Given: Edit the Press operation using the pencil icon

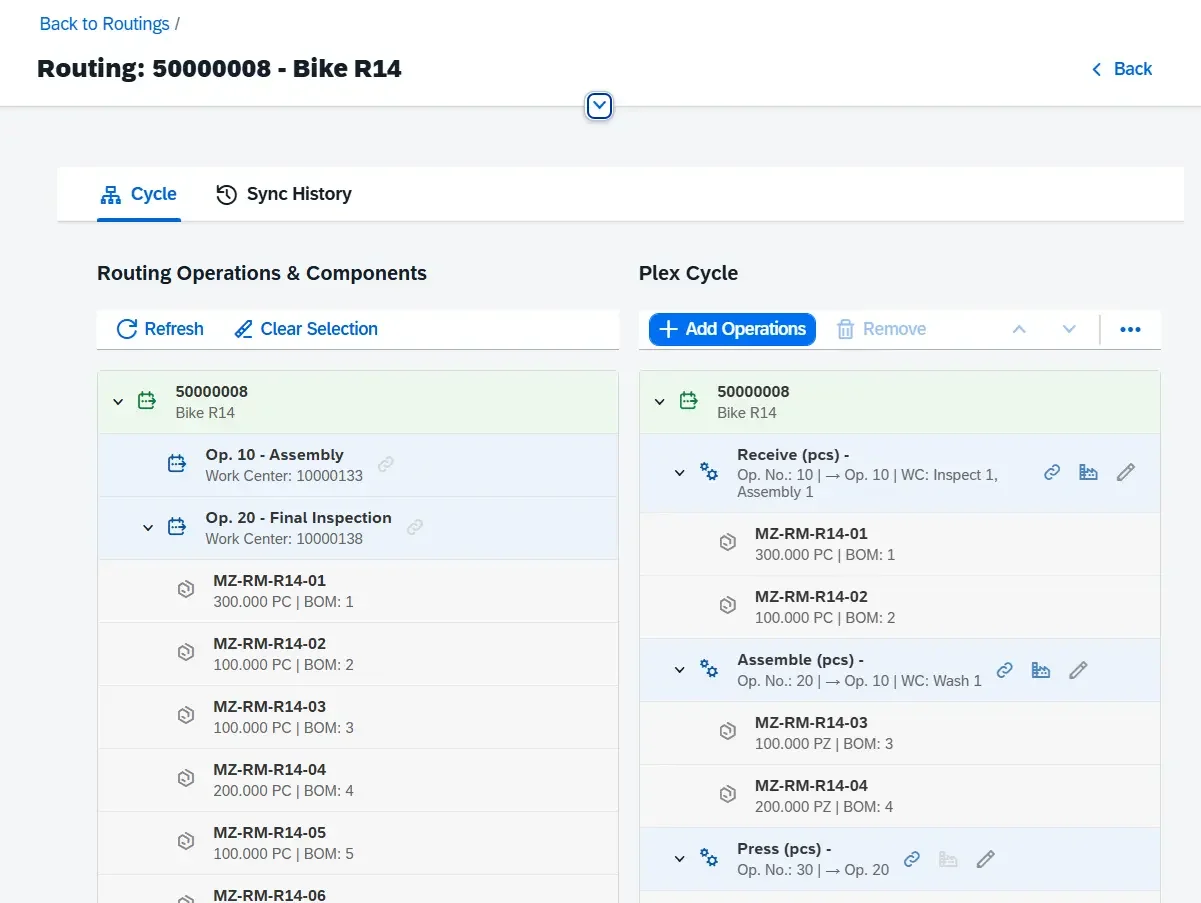Looking at the screenshot, I should pyautogui.click(x=985, y=858).
